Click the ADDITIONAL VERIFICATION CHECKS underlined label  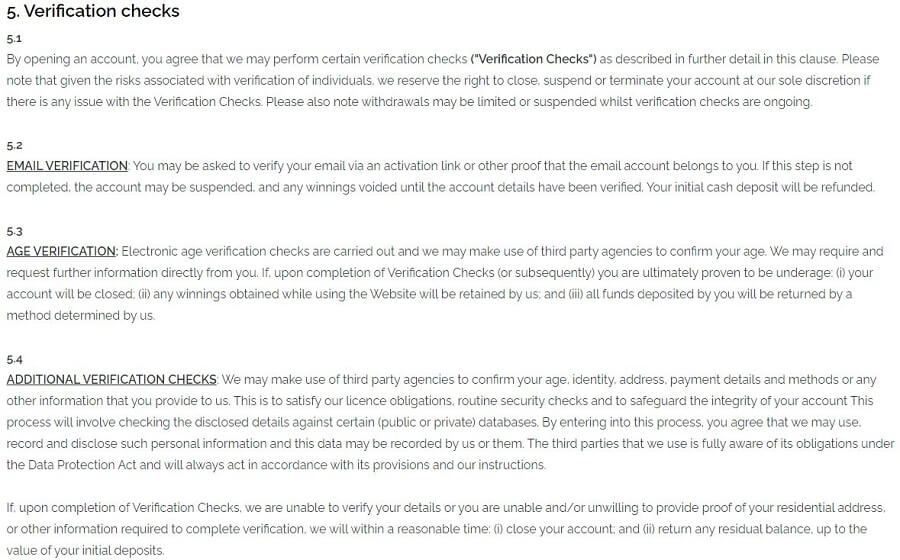tap(111, 379)
